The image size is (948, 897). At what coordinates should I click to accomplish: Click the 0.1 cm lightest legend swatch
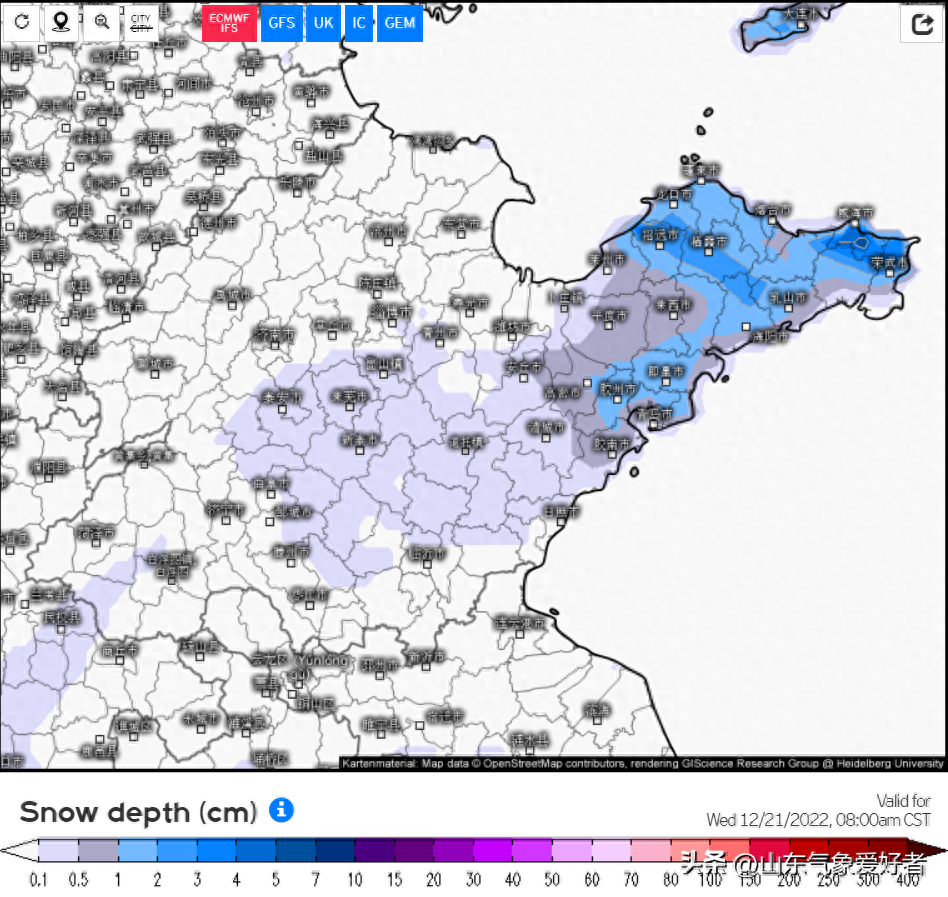point(58,851)
